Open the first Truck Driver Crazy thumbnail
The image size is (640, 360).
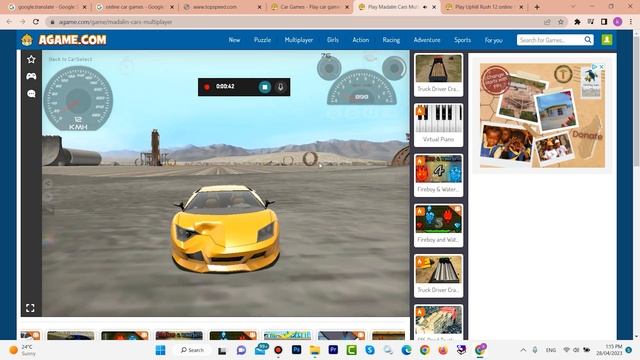[x=438, y=75]
